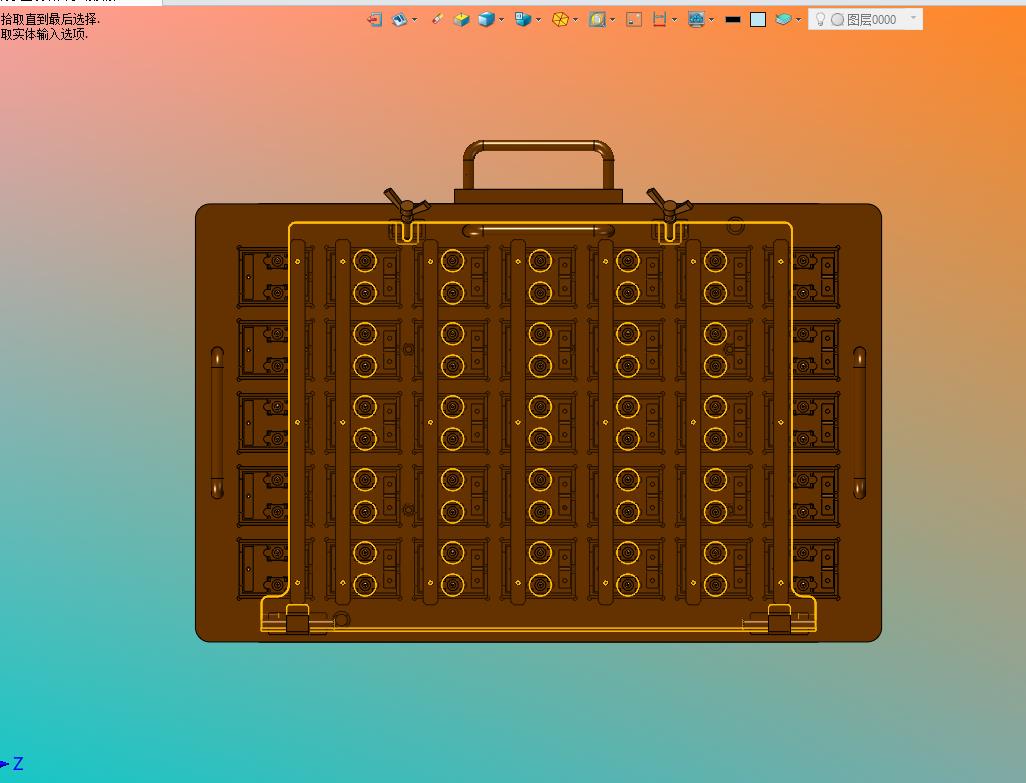The image size is (1026, 783).
Task: Click the blue monitor display icon
Action: (x=696, y=20)
